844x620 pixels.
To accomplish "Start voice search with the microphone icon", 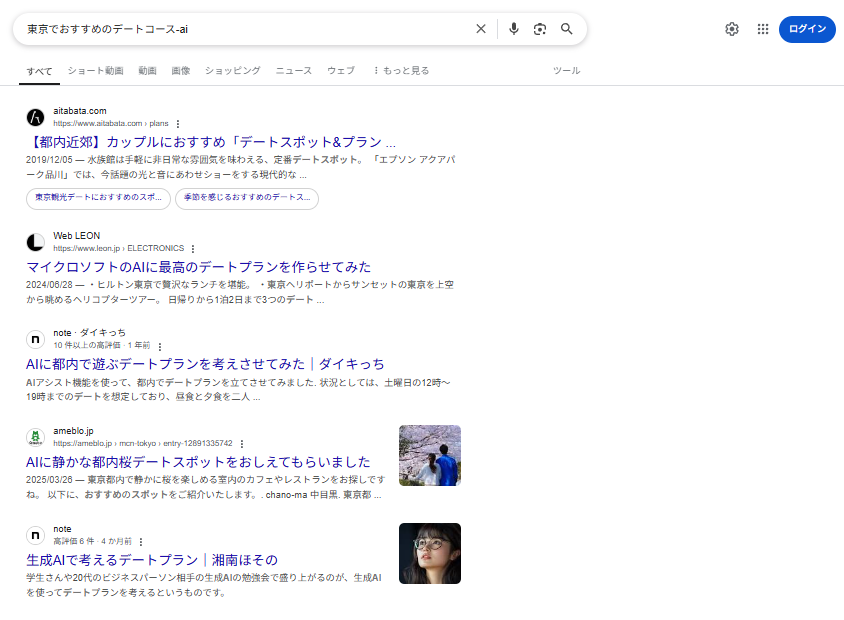I will coord(514,29).
